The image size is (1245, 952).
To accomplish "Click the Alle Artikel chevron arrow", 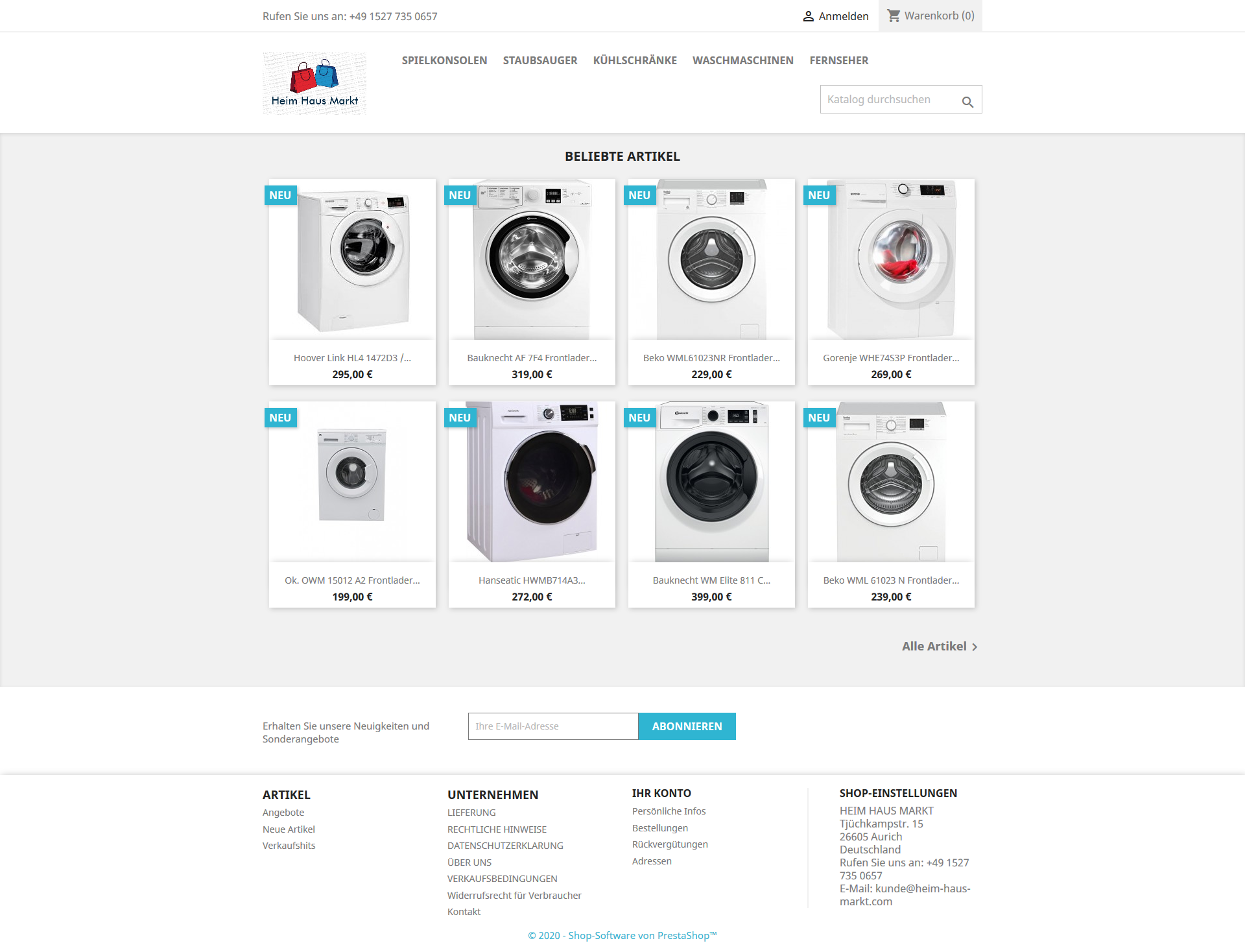I will [x=975, y=647].
